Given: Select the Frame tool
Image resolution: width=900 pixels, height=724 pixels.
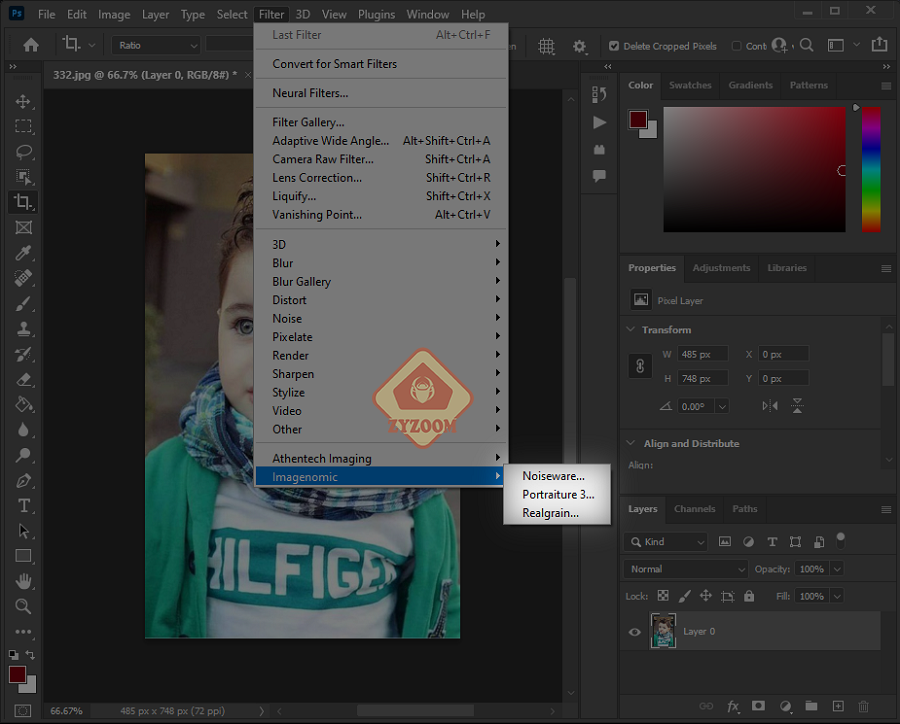Looking at the screenshot, I should click(x=23, y=227).
